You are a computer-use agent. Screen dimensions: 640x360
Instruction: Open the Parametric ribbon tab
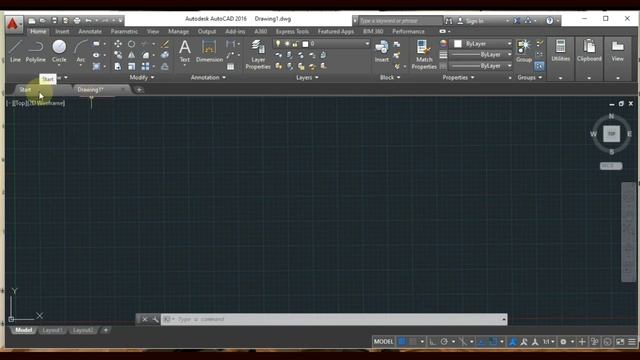click(124, 31)
